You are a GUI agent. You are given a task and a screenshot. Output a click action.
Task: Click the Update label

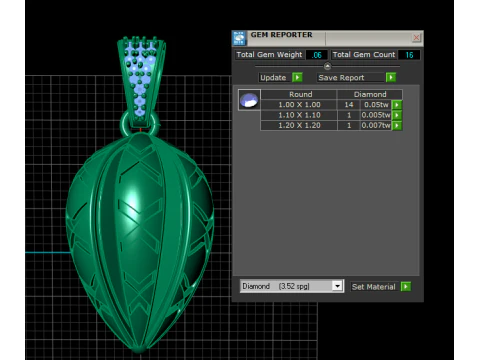273,78
